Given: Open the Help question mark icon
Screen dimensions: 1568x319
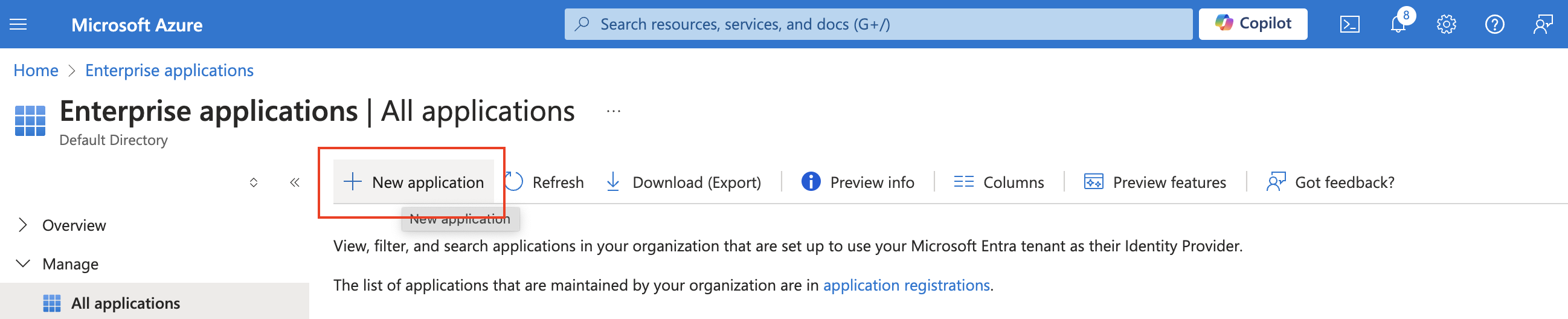Looking at the screenshot, I should (x=1494, y=24).
